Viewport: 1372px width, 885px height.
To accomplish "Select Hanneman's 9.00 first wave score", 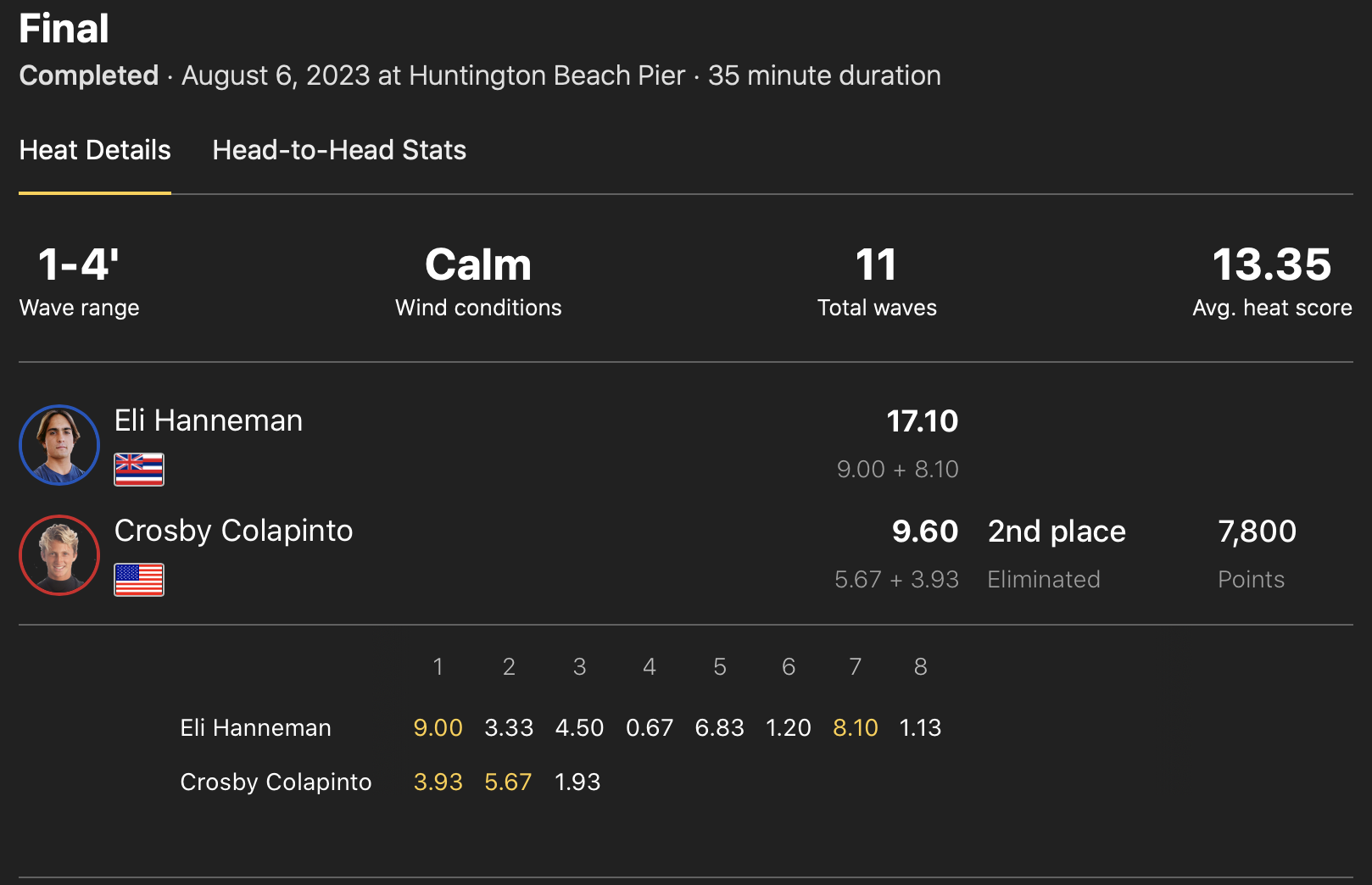I will 438,728.
